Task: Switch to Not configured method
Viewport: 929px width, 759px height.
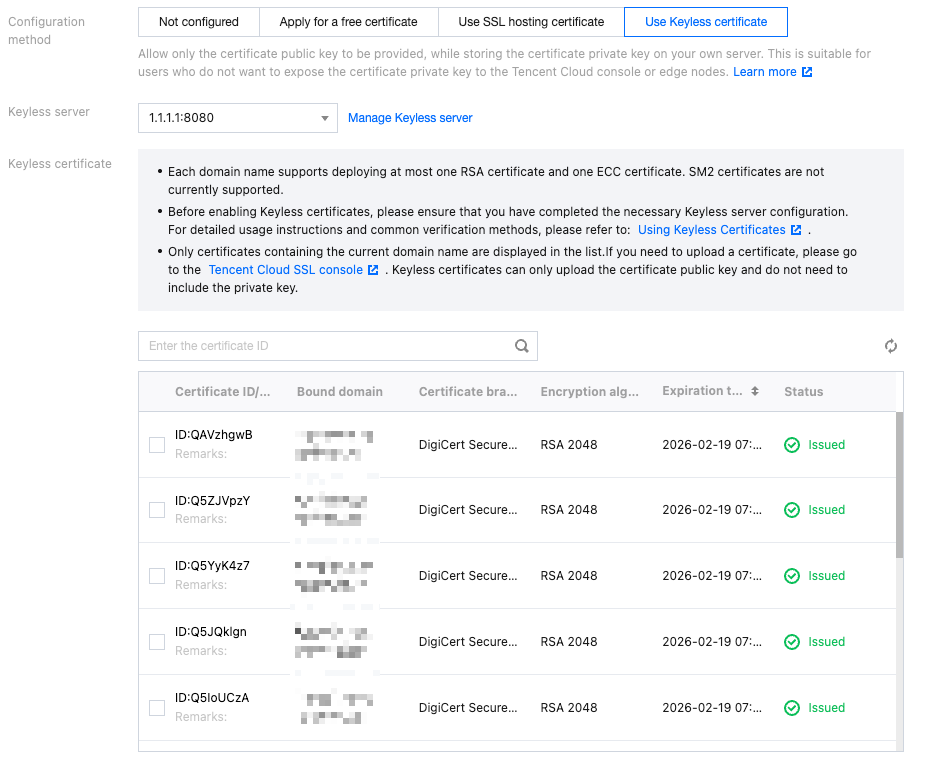Action: point(198,21)
